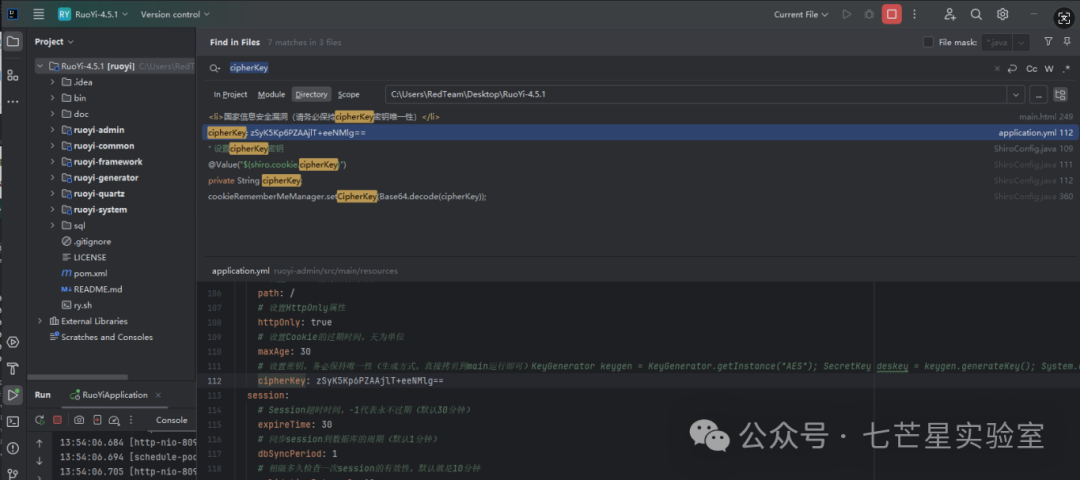Click the Run play icon in top toolbar
Image resolution: width=1080 pixels, height=480 pixels.
click(847, 14)
